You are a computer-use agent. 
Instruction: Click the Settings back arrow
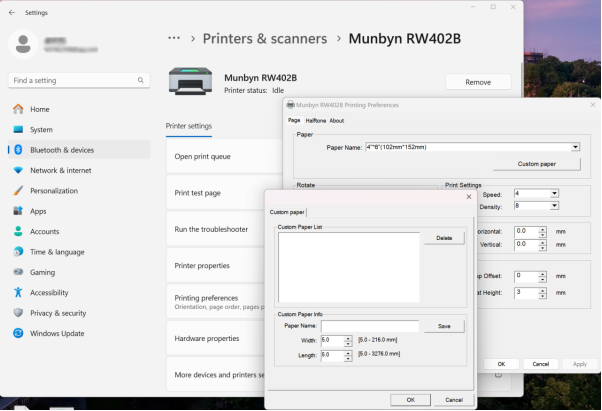(12, 13)
